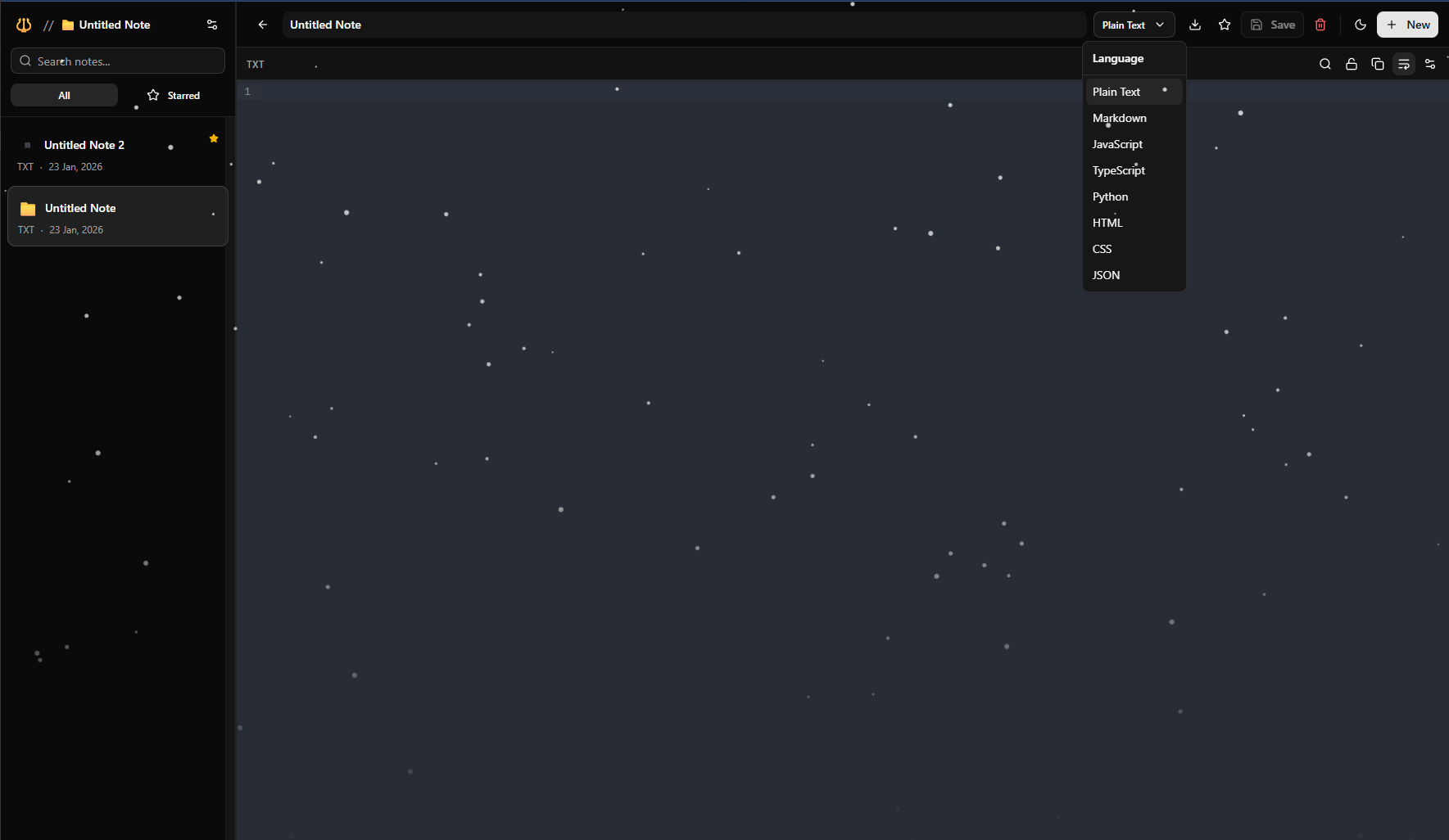Choose Python as the note language
The width and height of the screenshot is (1449, 840).
tap(1110, 196)
